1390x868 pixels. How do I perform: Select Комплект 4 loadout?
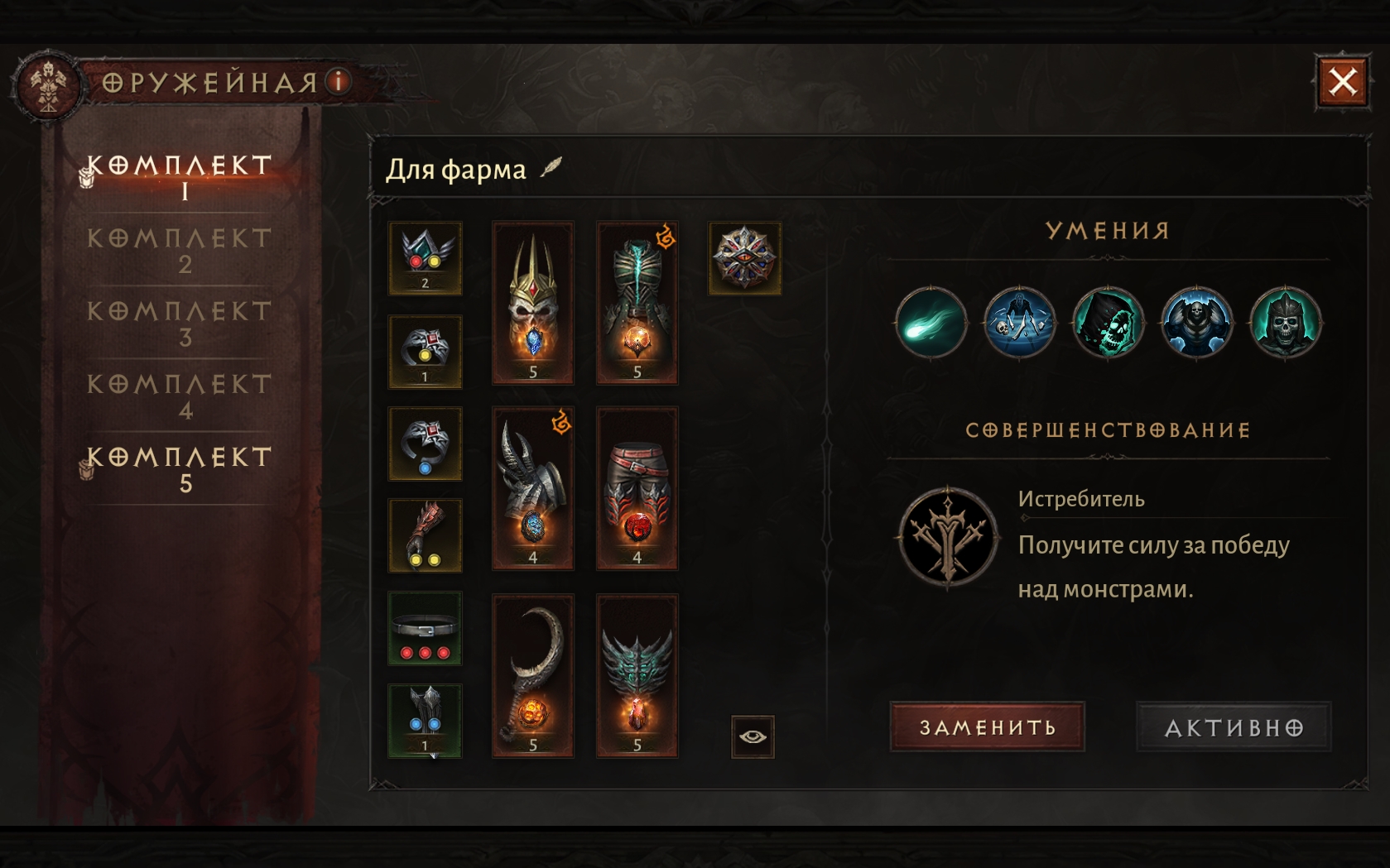pos(180,396)
